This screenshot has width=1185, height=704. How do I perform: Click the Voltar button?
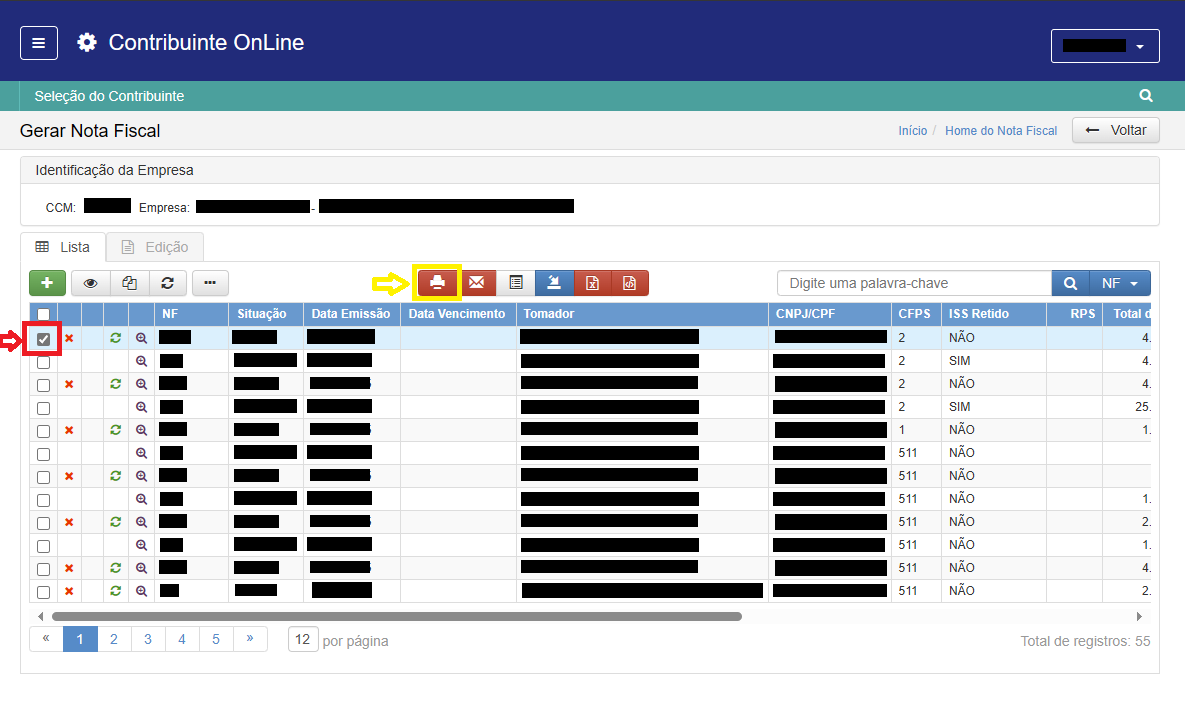click(1115, 130)
